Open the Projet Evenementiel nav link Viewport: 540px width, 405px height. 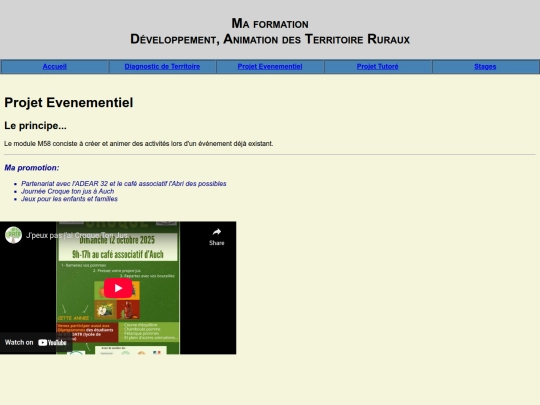270,66
